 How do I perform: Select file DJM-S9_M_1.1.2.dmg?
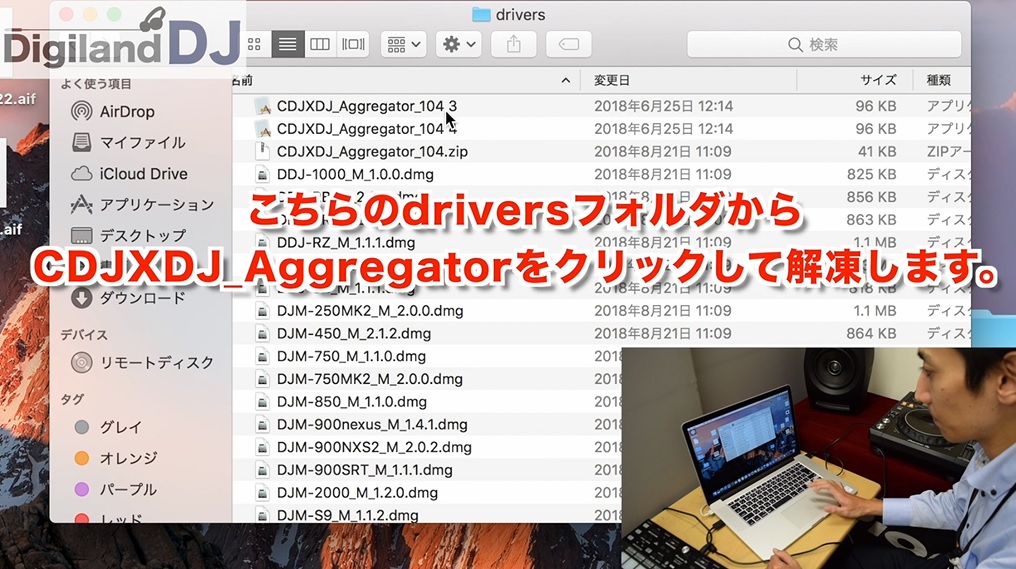(x=347, y=515)
